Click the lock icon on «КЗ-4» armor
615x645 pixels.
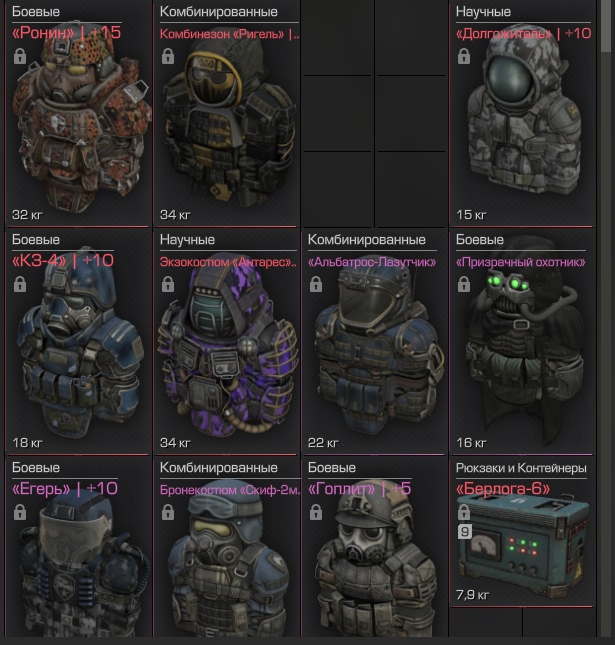click(20, 284)
